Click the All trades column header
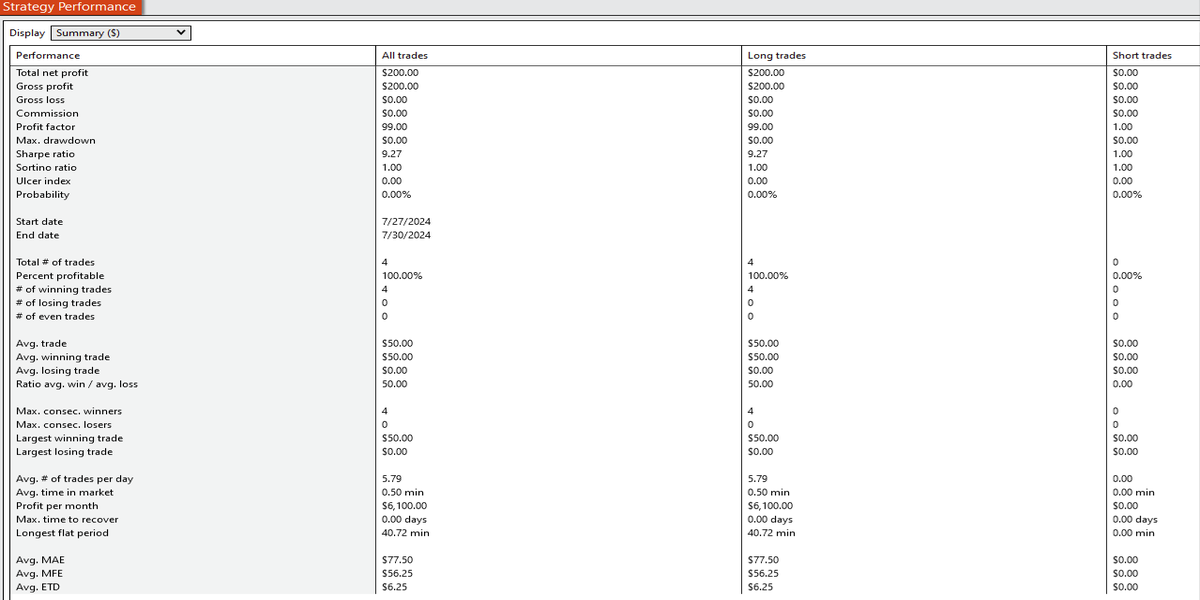The height and width of the screenshot is (600, 1200). click(405, 55)
